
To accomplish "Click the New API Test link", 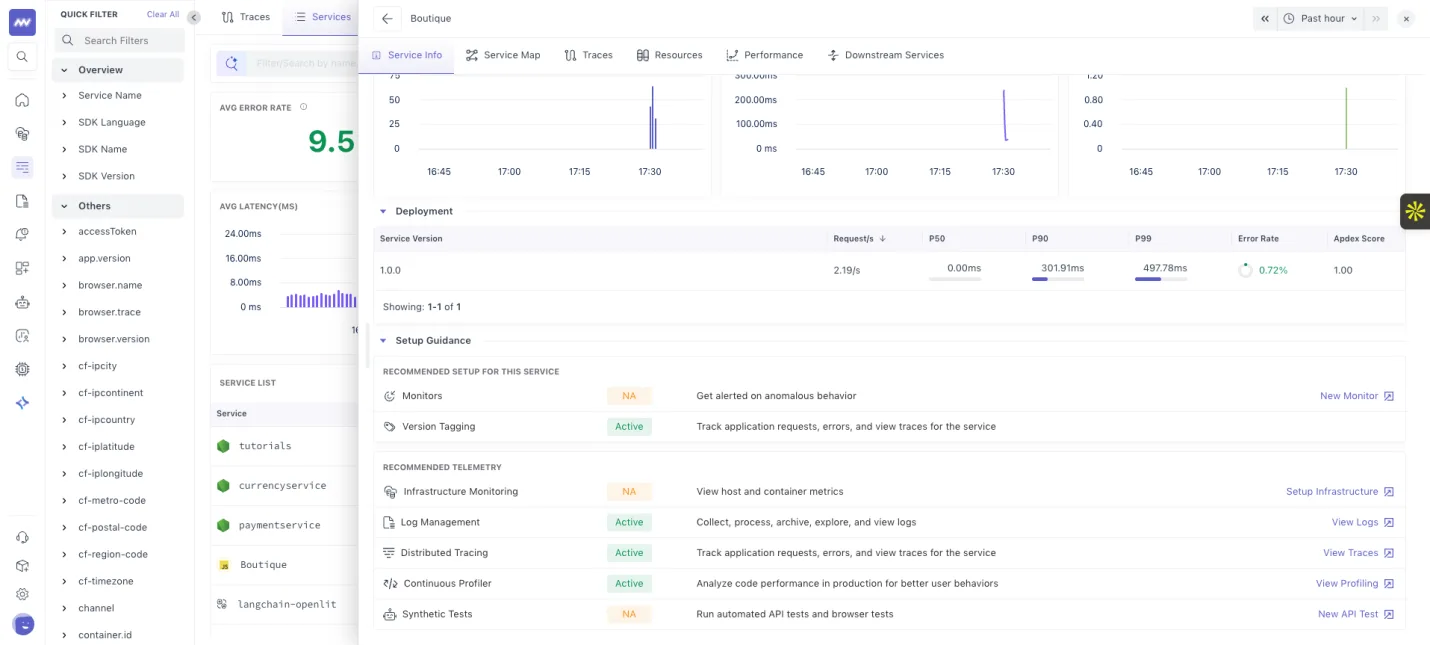I will [x=1356, y=614].
